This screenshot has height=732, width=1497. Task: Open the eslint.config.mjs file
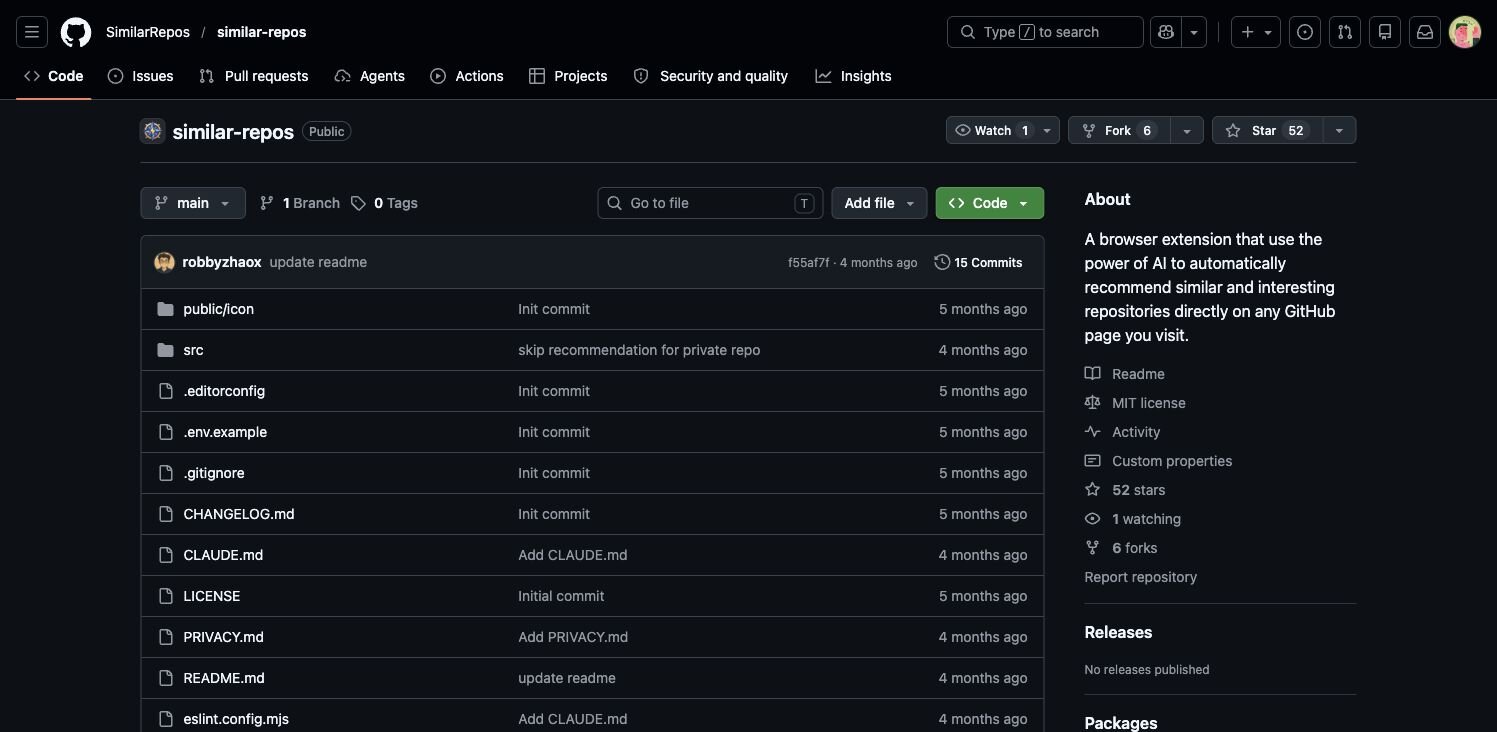click(236, 719)
